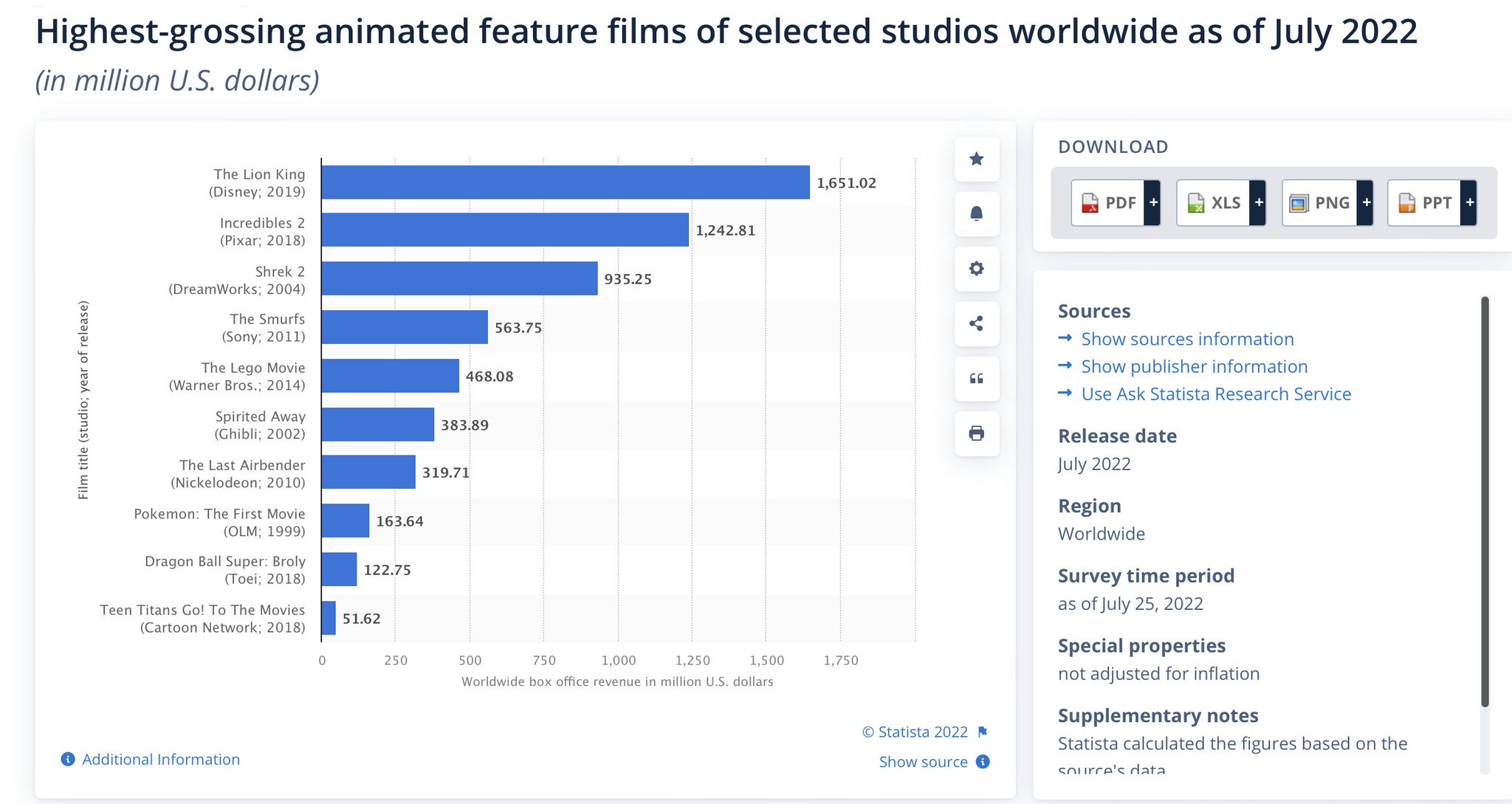Click the bell notification alert icon
This screenshot has height=804, width=1512.
[976, 214]
